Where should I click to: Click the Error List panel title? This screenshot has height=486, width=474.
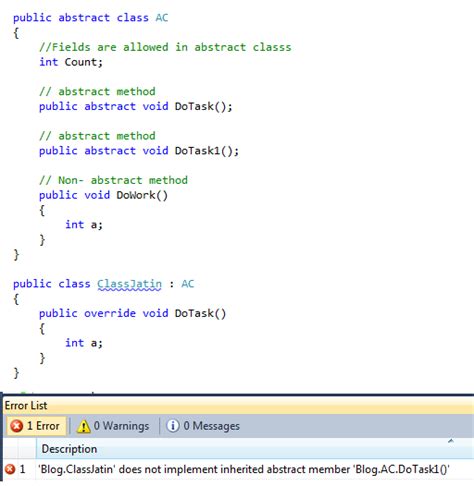coord(26,406)
